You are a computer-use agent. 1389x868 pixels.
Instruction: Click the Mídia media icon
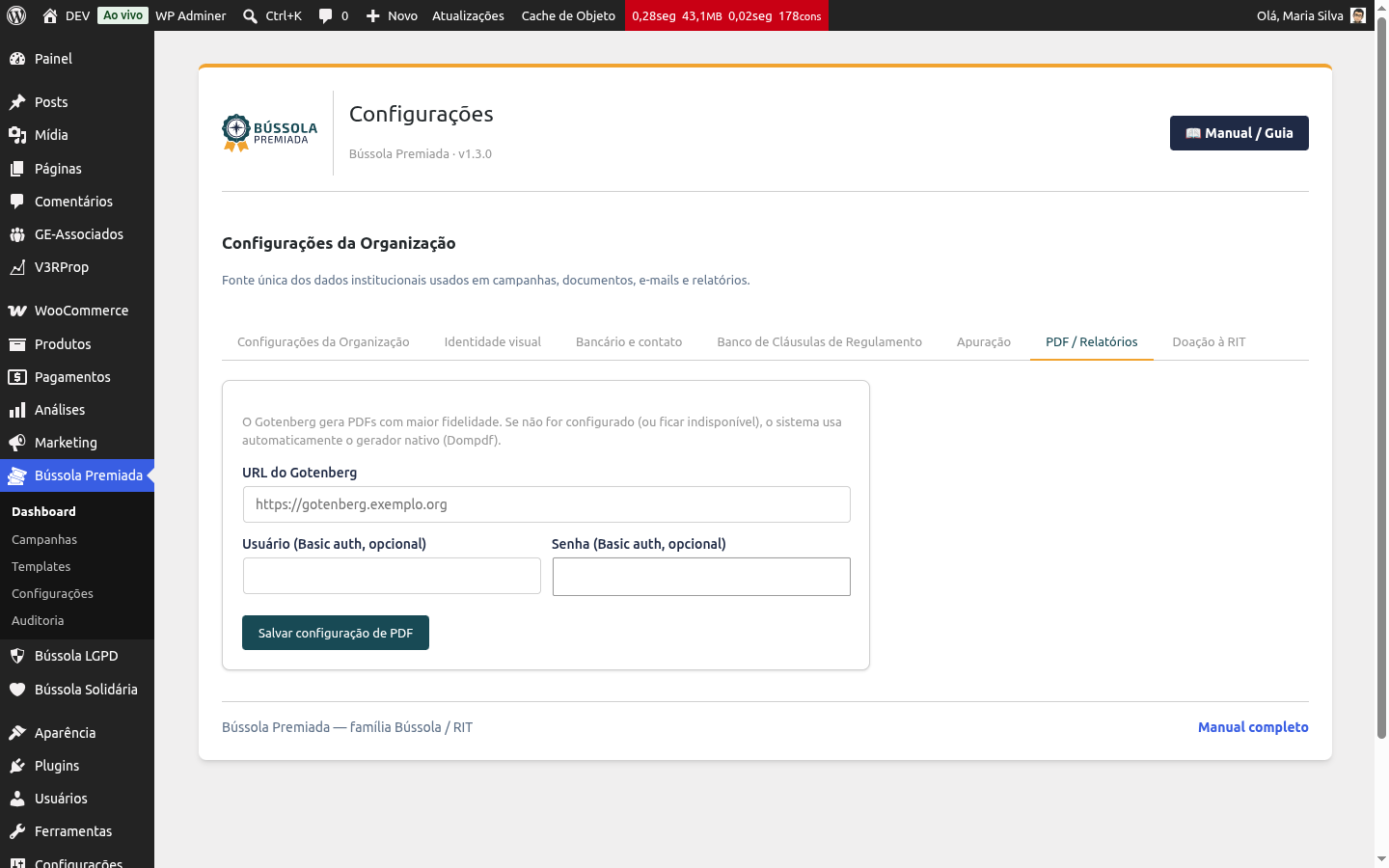pyautogui.click(x=17, y=135)
